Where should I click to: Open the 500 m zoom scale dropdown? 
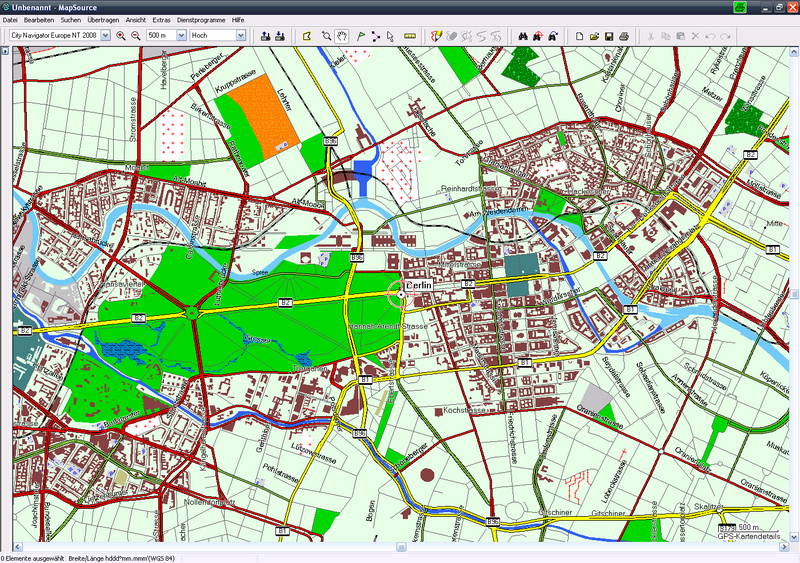click(181, 35)
